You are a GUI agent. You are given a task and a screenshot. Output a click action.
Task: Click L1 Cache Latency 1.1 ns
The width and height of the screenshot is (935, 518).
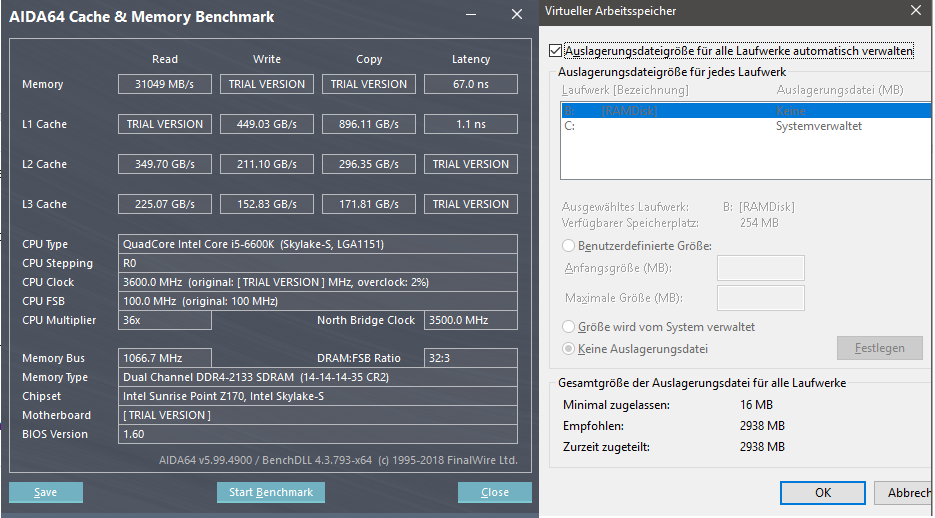(470, 124)
